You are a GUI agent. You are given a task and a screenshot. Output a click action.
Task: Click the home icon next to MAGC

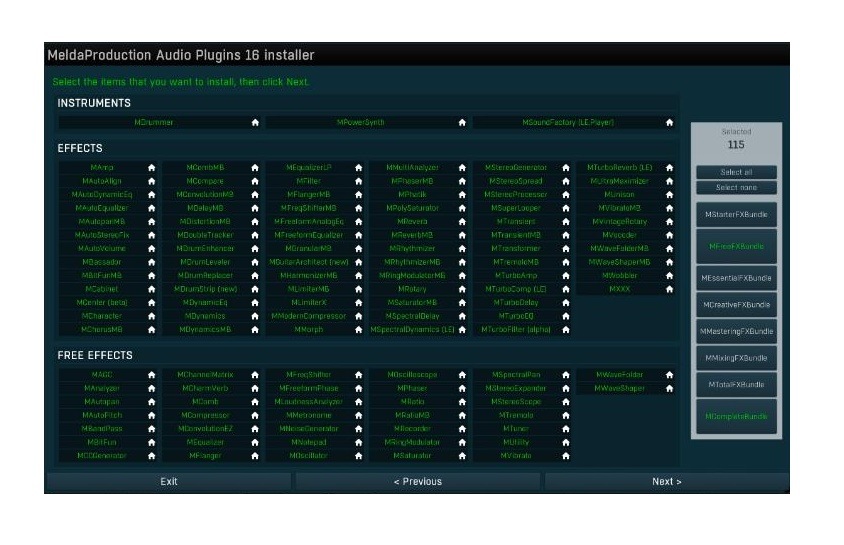(151, 375)
